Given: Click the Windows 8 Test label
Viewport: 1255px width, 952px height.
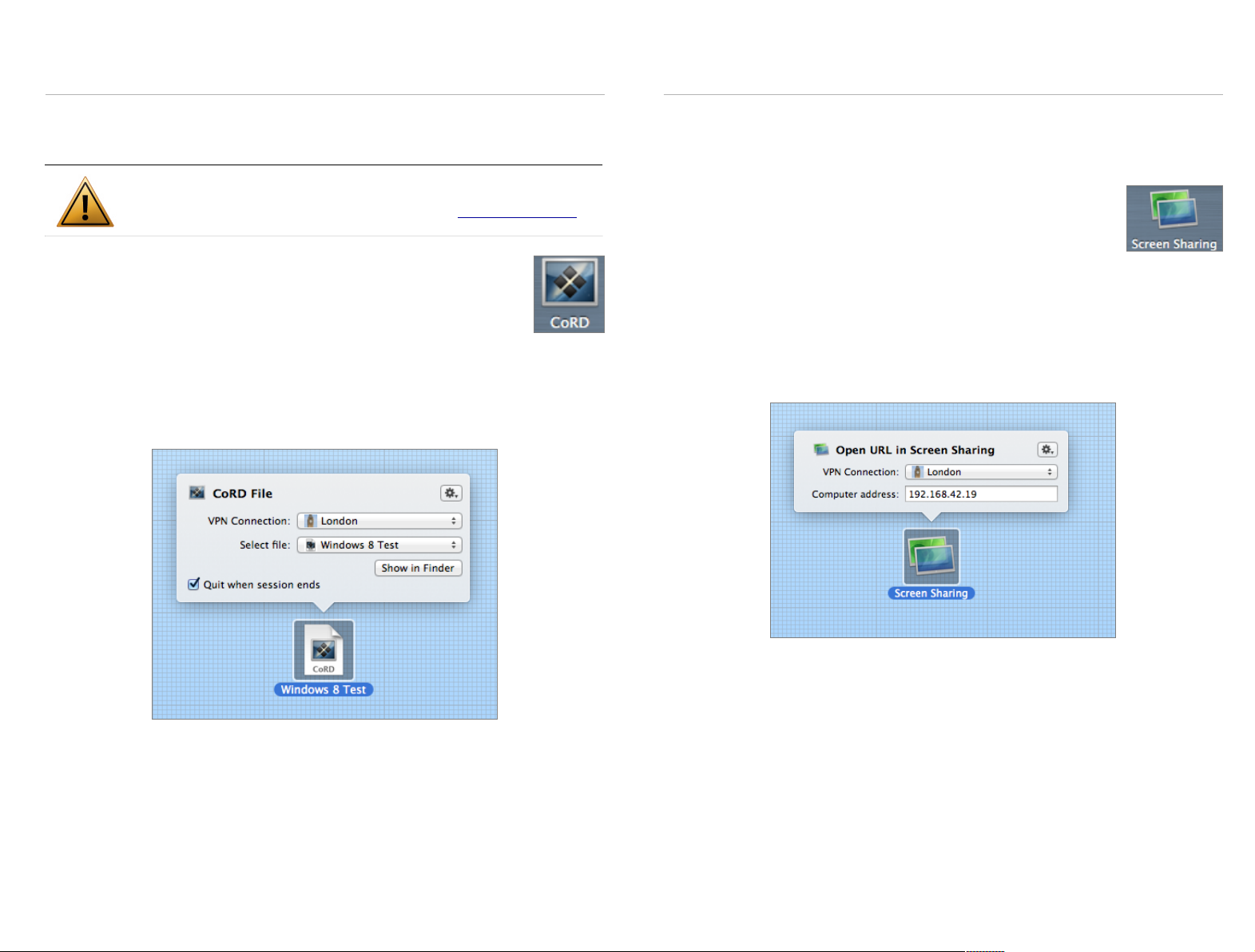Looking at the screenshot, I should coord(324,690).
